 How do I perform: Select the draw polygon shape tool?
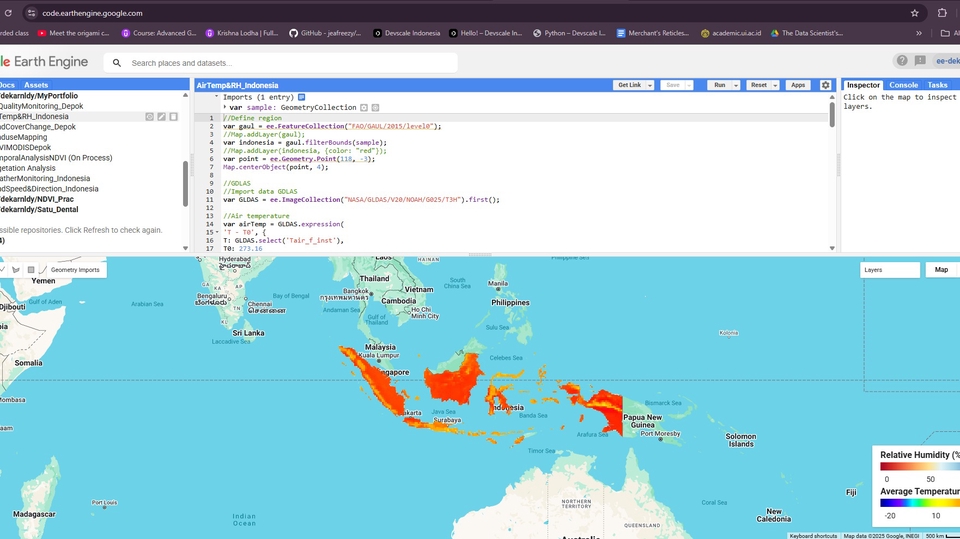16,270
